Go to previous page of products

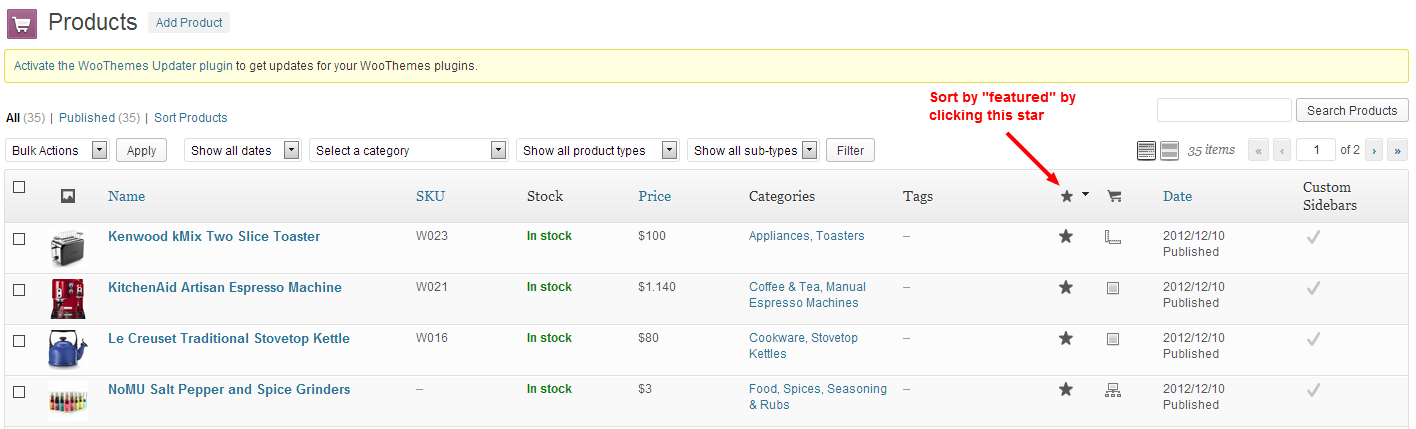click(1281, 150)
